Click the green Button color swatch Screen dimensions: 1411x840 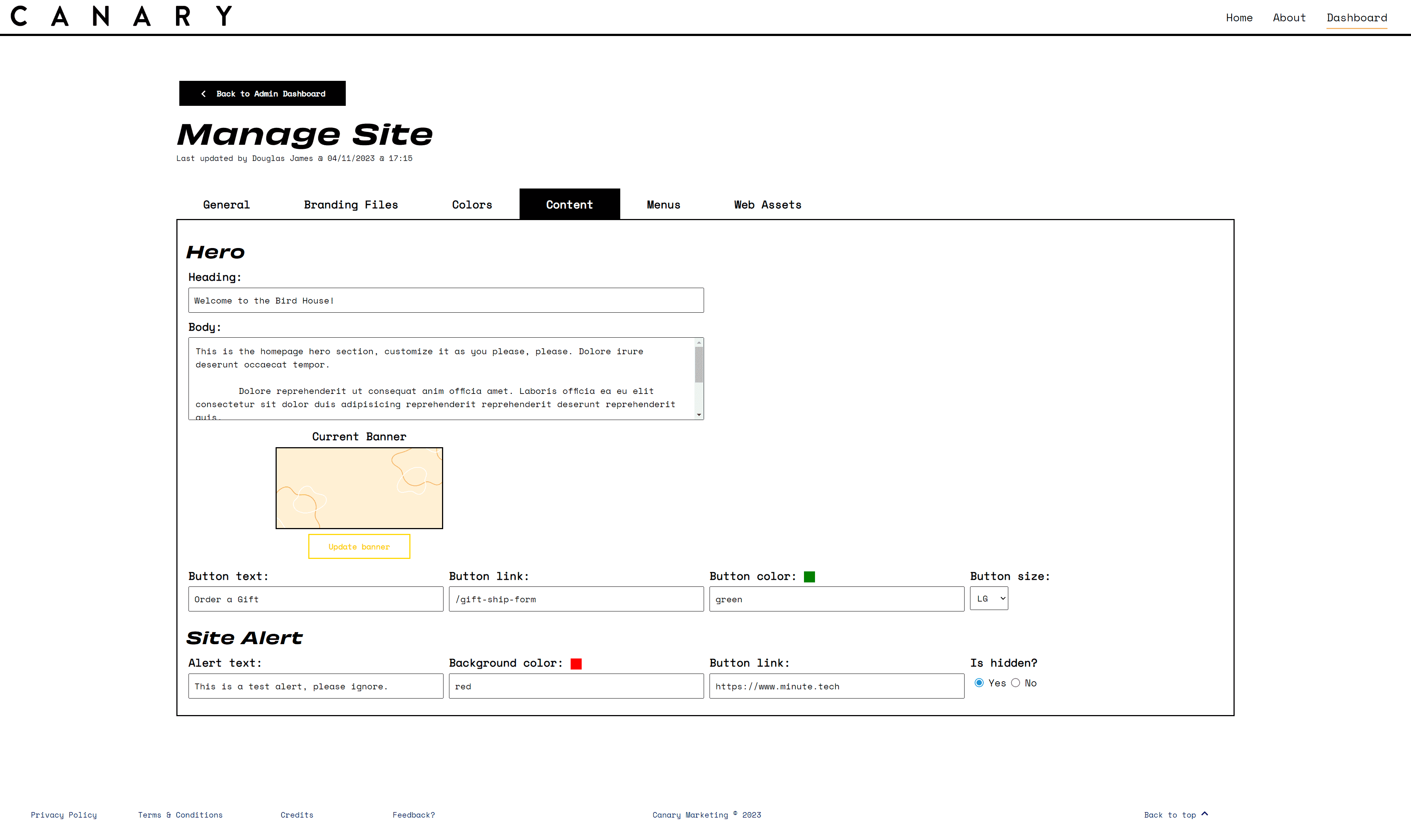click(809, 577)
